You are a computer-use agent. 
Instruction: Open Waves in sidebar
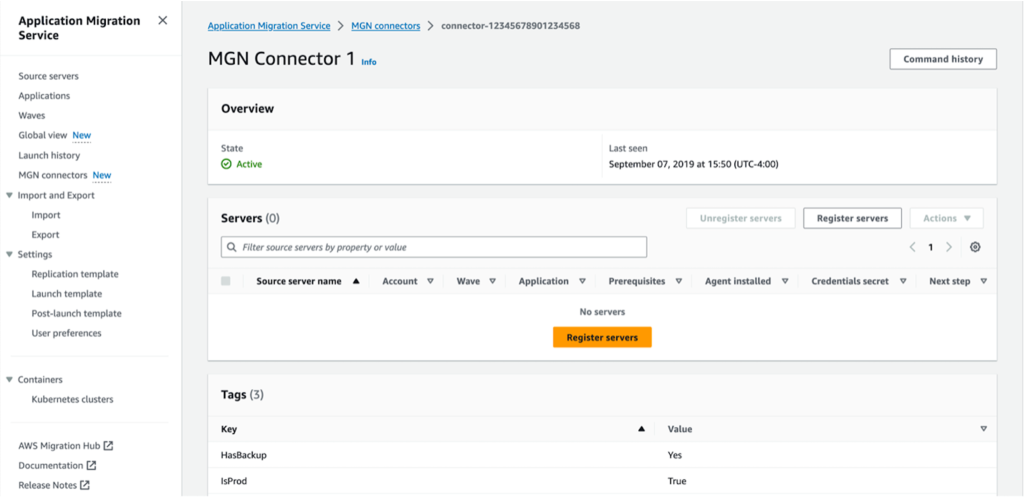(x=31, y=116)
